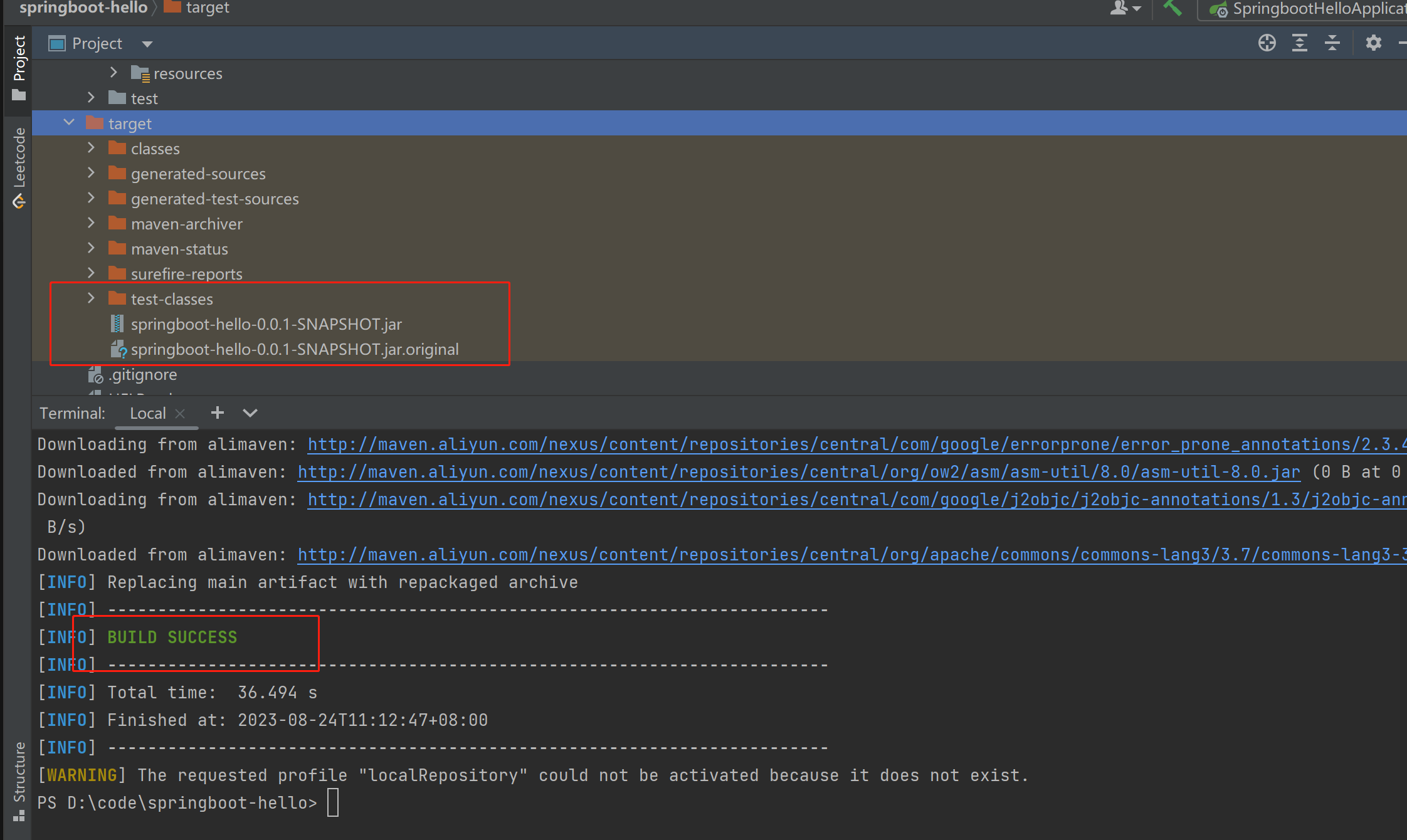Open the Structure tool window
The width and height of the screenshot is (1407, 840).
[19, 781]
